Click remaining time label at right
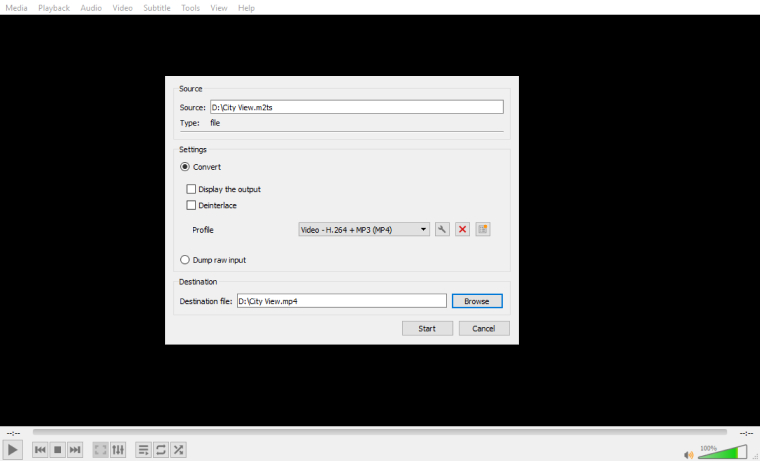760x461 pixels. click(746, 433)
